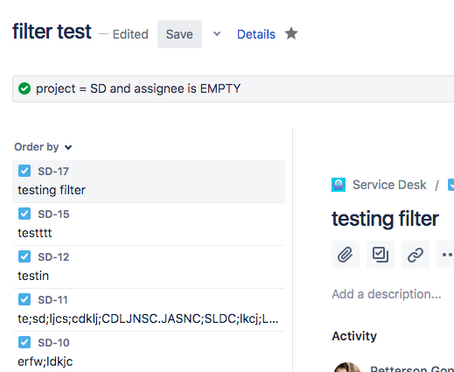
Task: Click the 'testing filter' summary in list
Action: [52, 190]
